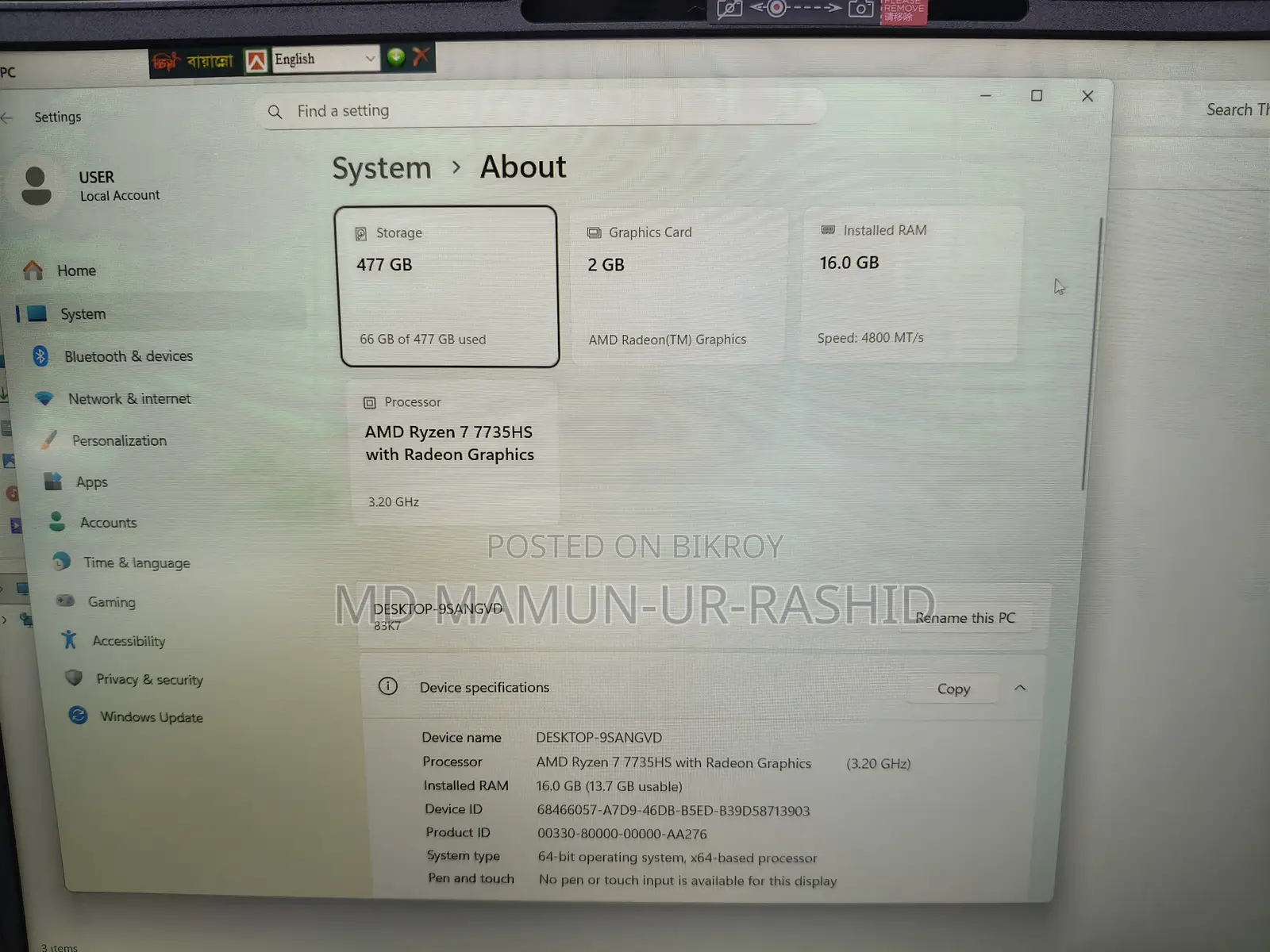Maximize the Settings window

point(1037,95)
